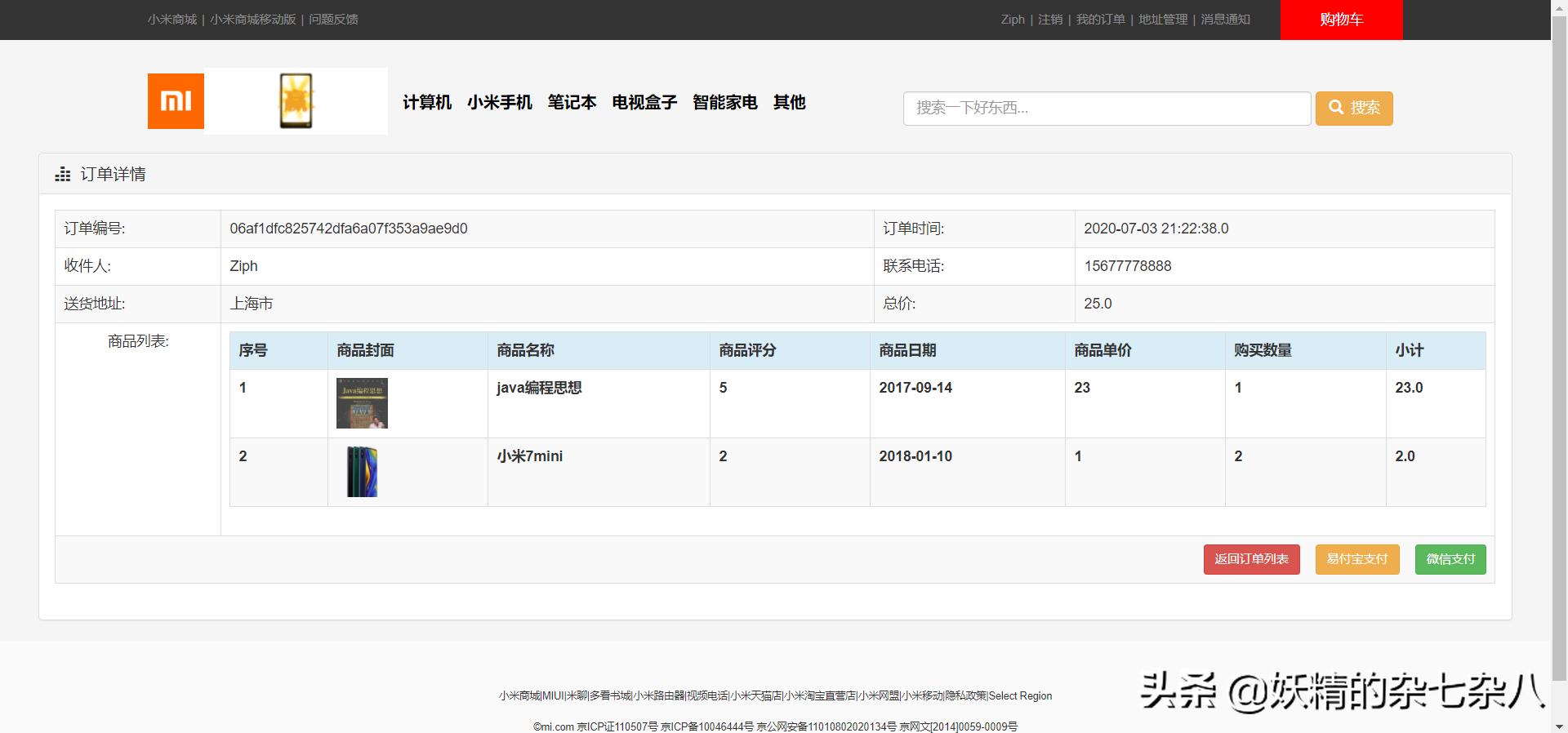Open the 计算机 category
1568x733 pixels.
coord(427,102)
